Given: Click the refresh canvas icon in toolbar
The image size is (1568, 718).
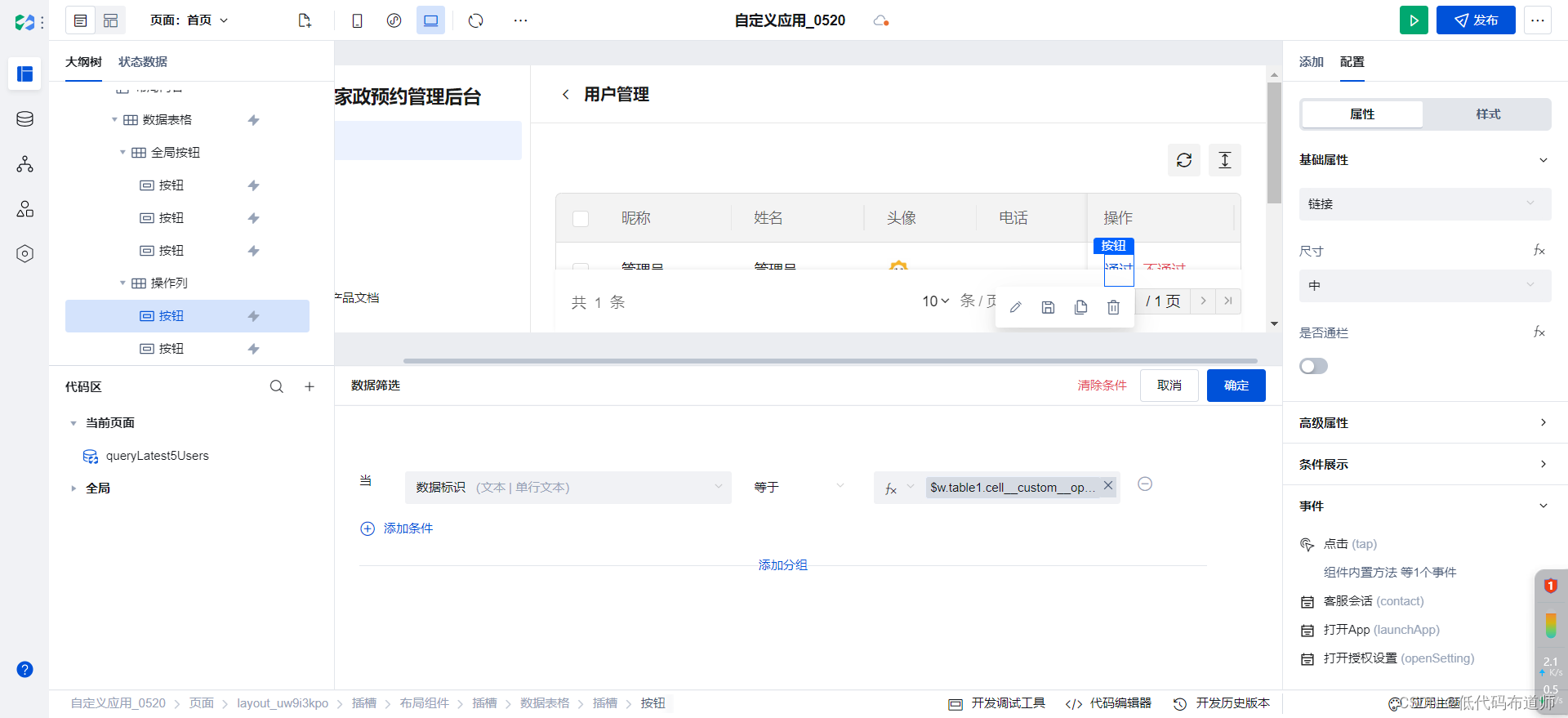Looking at the screenshot, I should [476, 20].
